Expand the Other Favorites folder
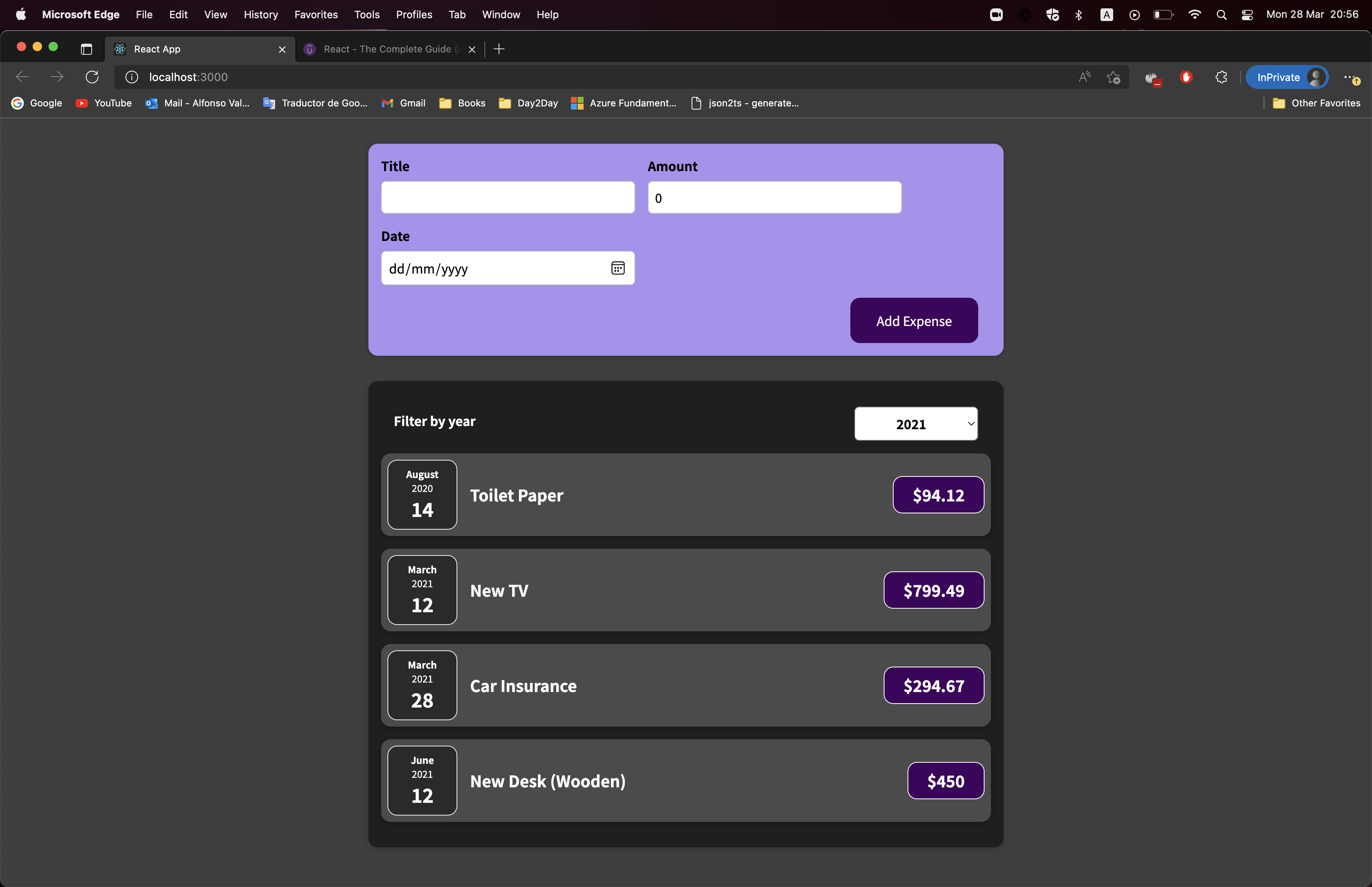The height and width of the screenshot is (887, 1372). (x=1317, y=103)
